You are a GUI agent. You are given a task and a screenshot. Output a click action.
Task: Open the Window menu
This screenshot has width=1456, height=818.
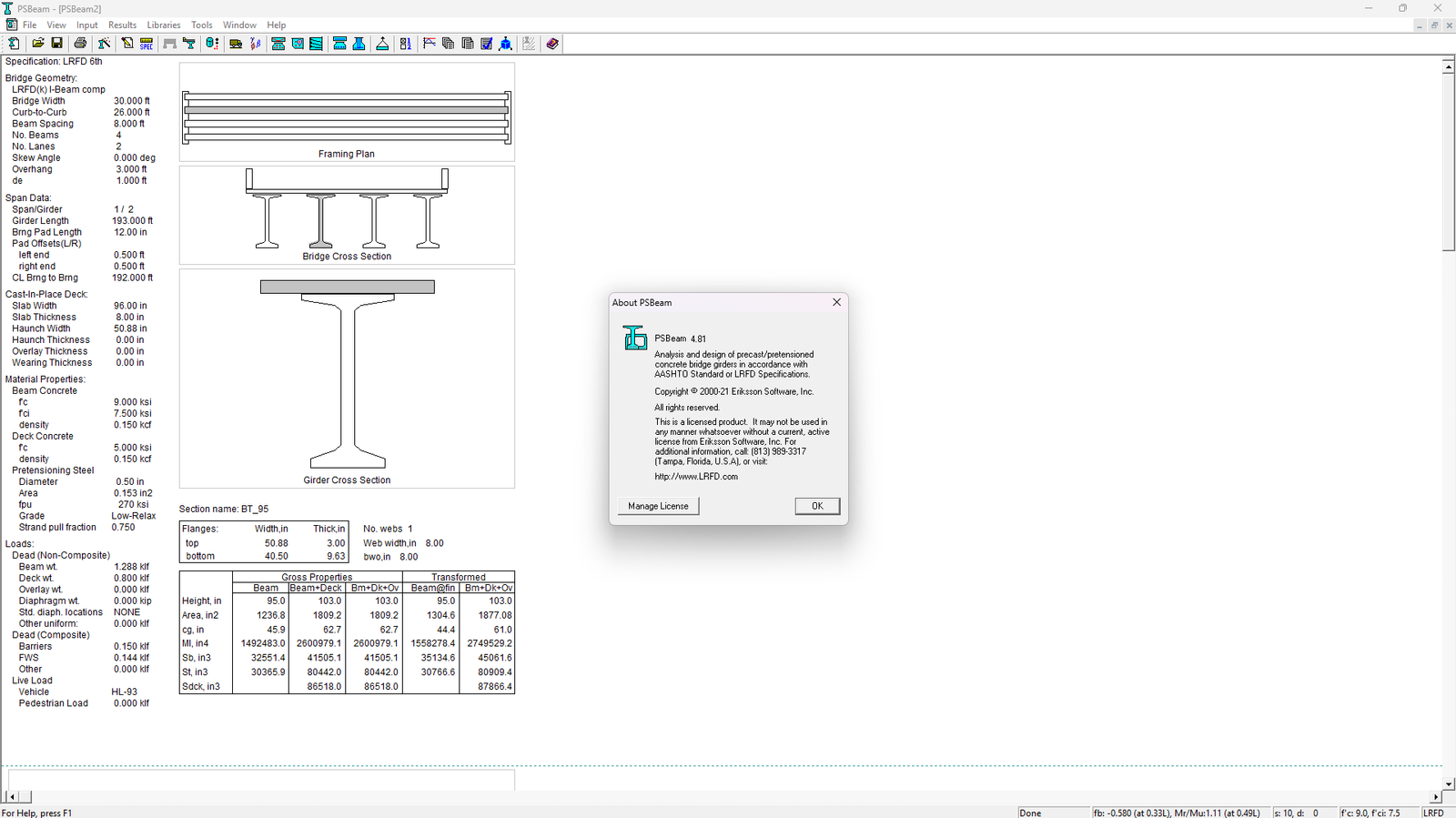pyautogui.click(x=239, y=25)
